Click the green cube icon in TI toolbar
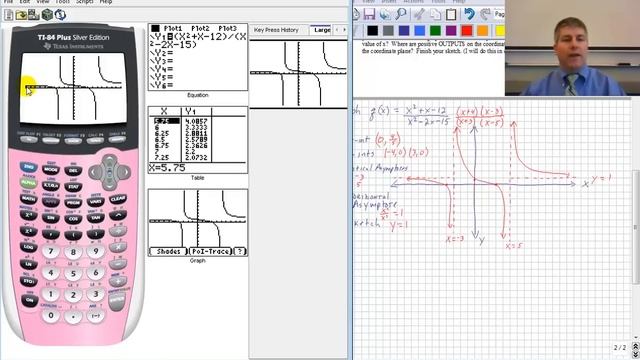640x360 pixels. pyautogui.click(x=47, y=15)
